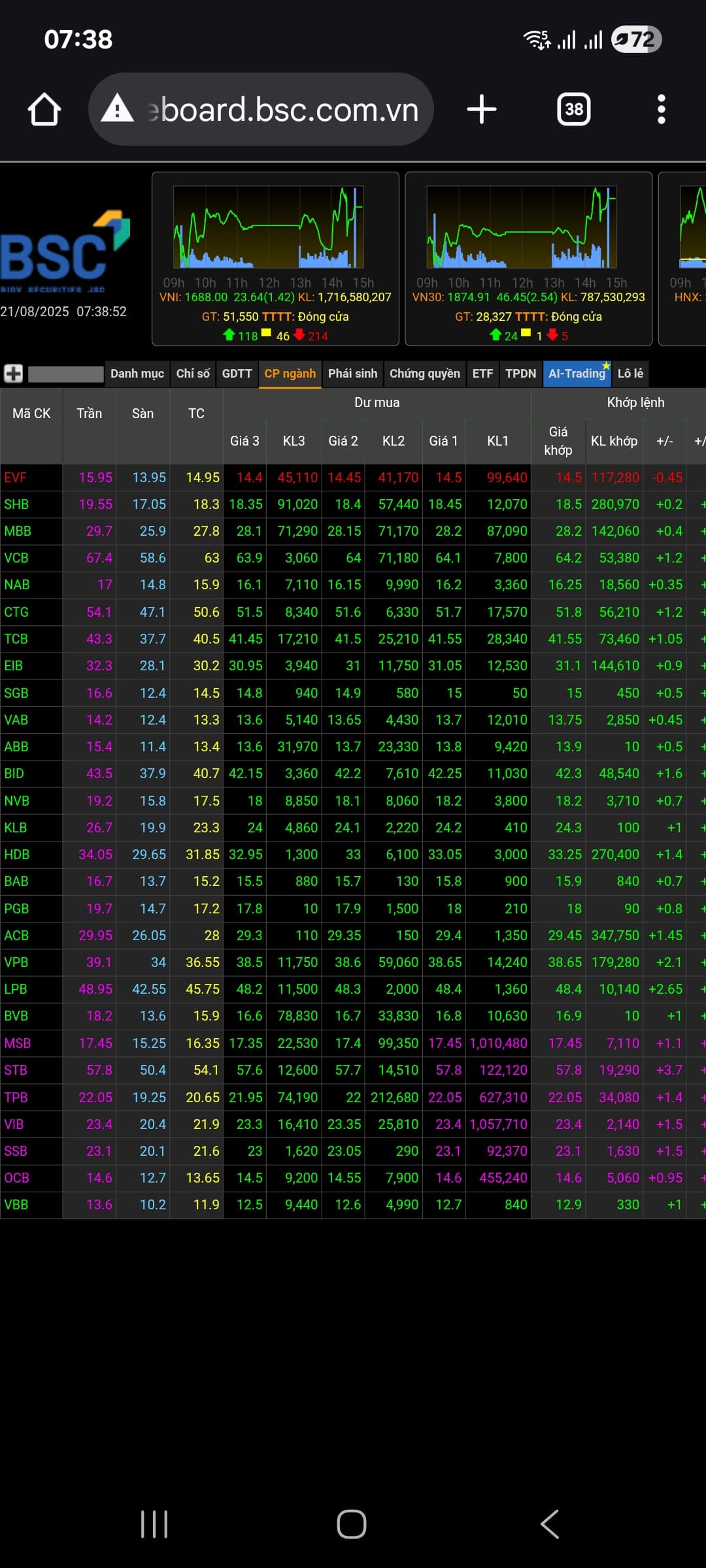Viewport: 706px width, 1568px height.
Task: Select the KLB stock code
Action: (x=16, y=828)
